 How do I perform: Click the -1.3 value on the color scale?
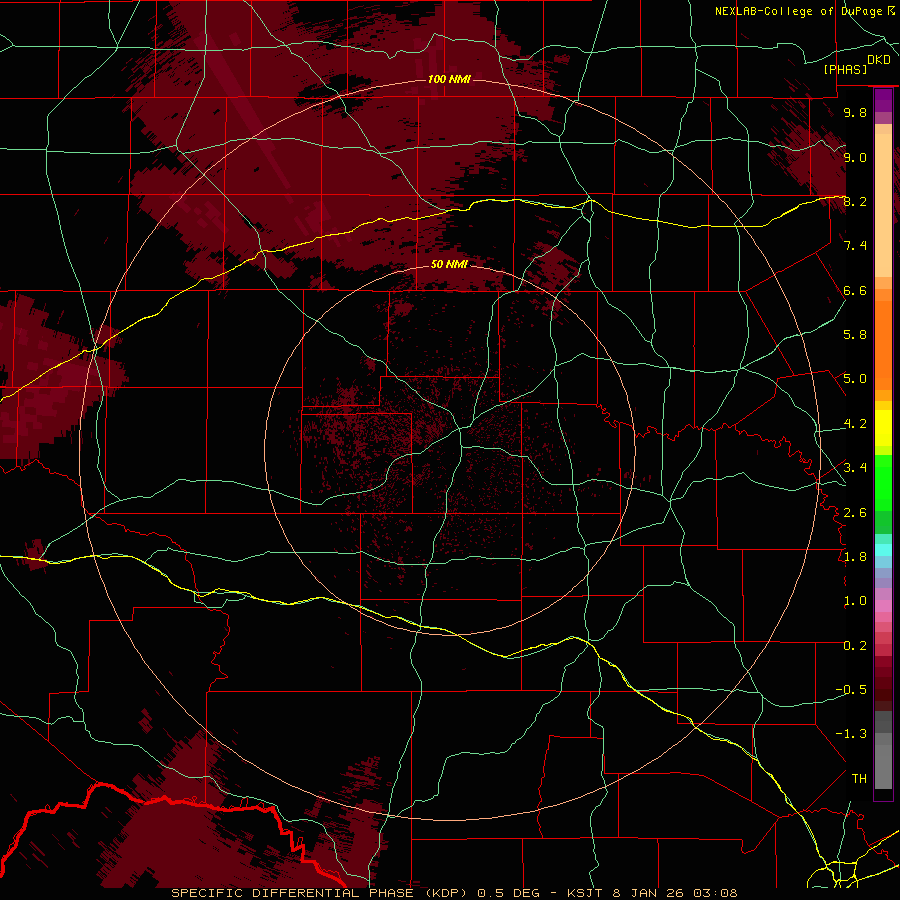(x=851, y=734)
